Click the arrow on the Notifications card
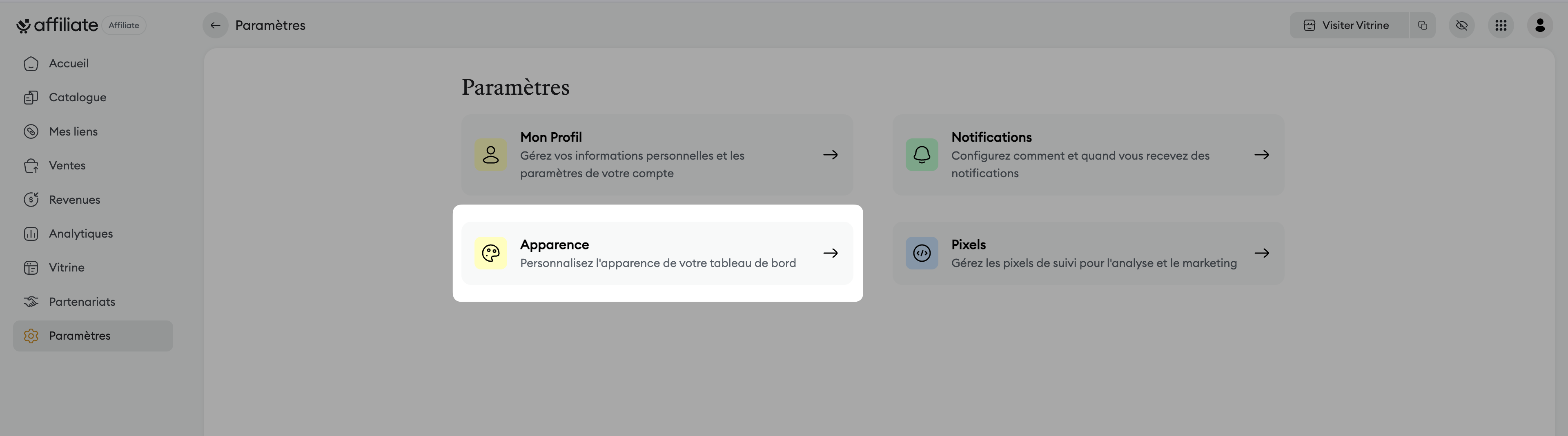Screen dimensions: 1568x436 (x=1261, y=155)
